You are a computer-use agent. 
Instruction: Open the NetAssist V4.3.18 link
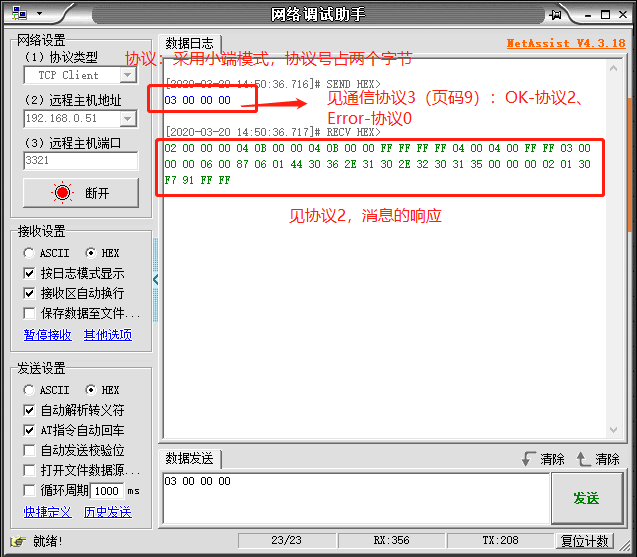566,43
